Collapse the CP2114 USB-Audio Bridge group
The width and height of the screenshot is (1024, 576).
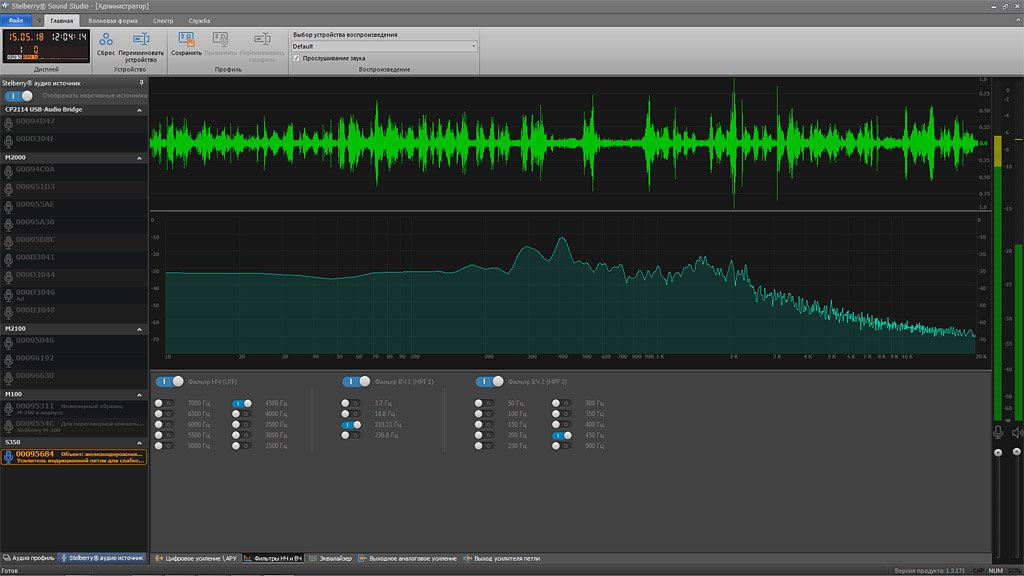[140, 110]
